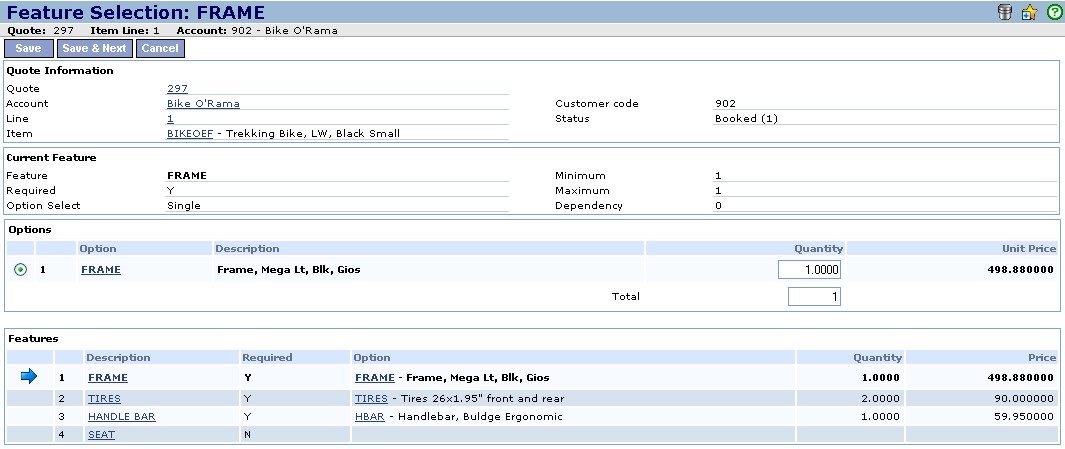Viewport: 1065px width, 449px height.
Task: Open the TIRES feature description link
Action: pos(104,398)
